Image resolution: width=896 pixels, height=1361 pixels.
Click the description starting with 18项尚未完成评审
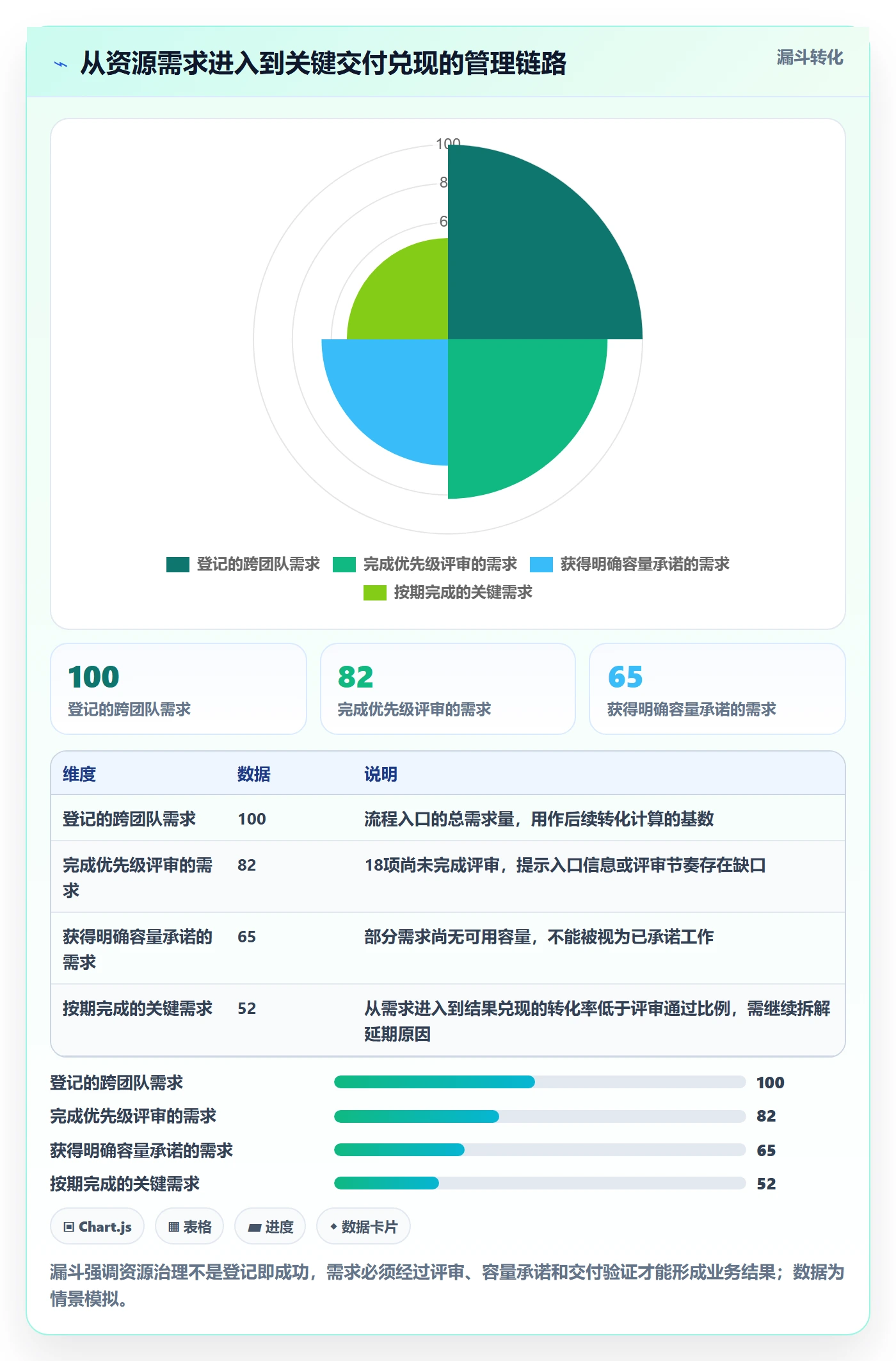(565, 865)
